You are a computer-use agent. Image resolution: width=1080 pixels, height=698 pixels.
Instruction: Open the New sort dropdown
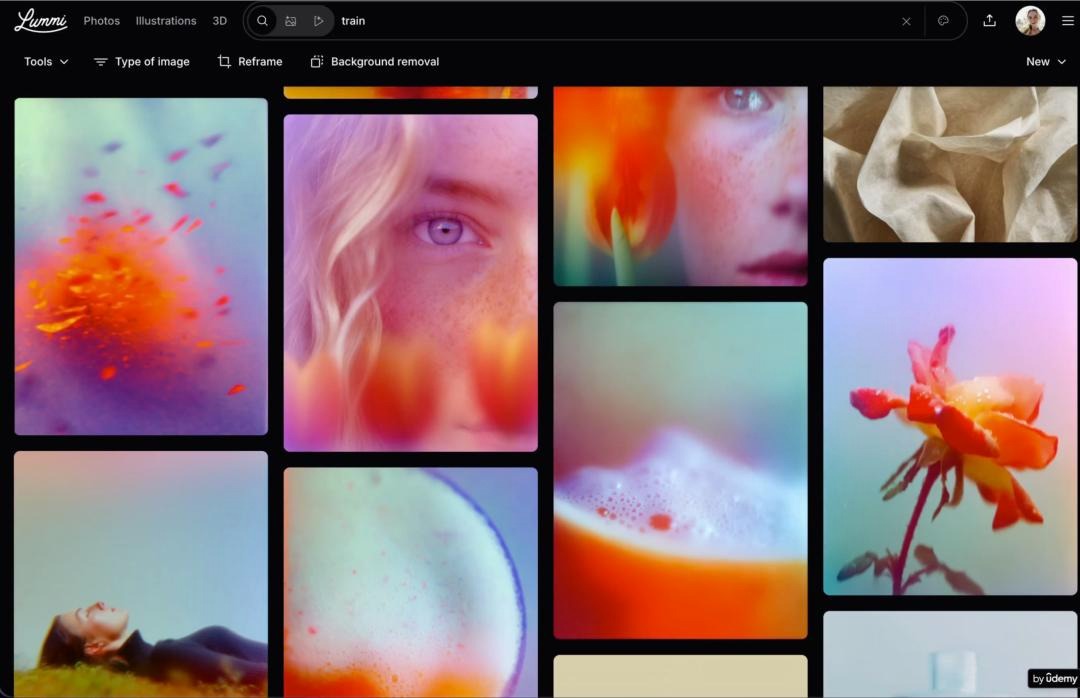tap(1046, 61)
